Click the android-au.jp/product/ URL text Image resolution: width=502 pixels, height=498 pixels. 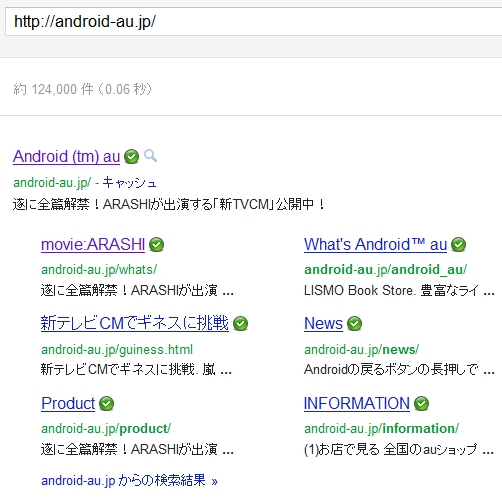(x=106, y=429)
